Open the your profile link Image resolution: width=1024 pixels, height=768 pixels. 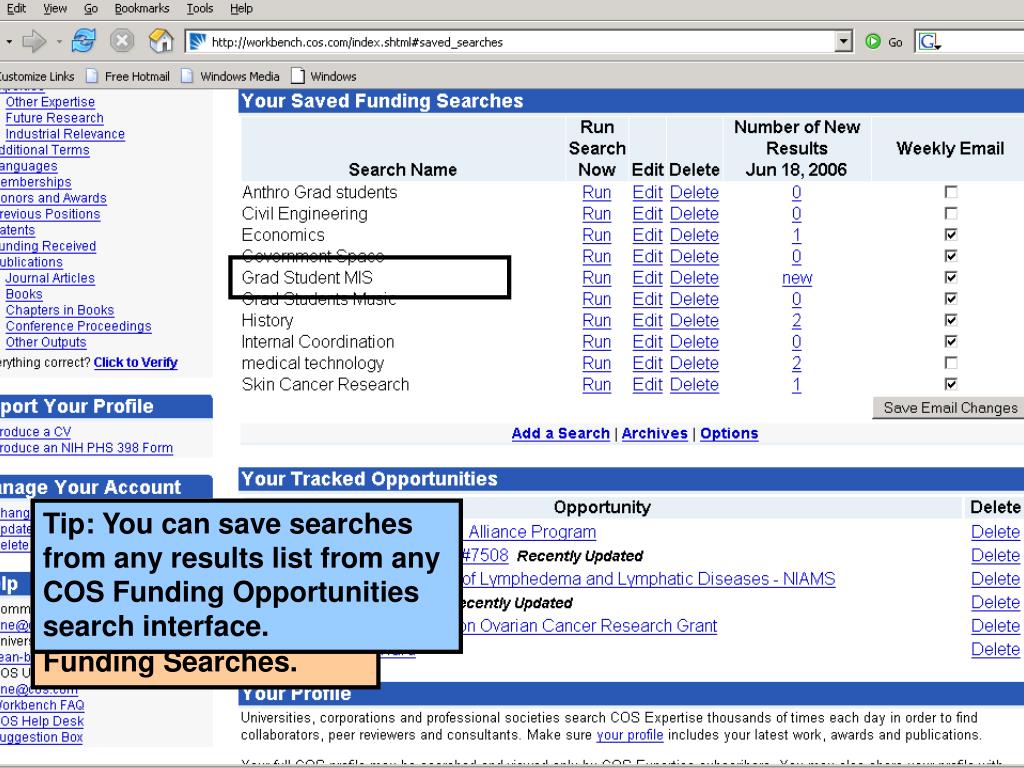pyautogui.click(x=630, y=735)
